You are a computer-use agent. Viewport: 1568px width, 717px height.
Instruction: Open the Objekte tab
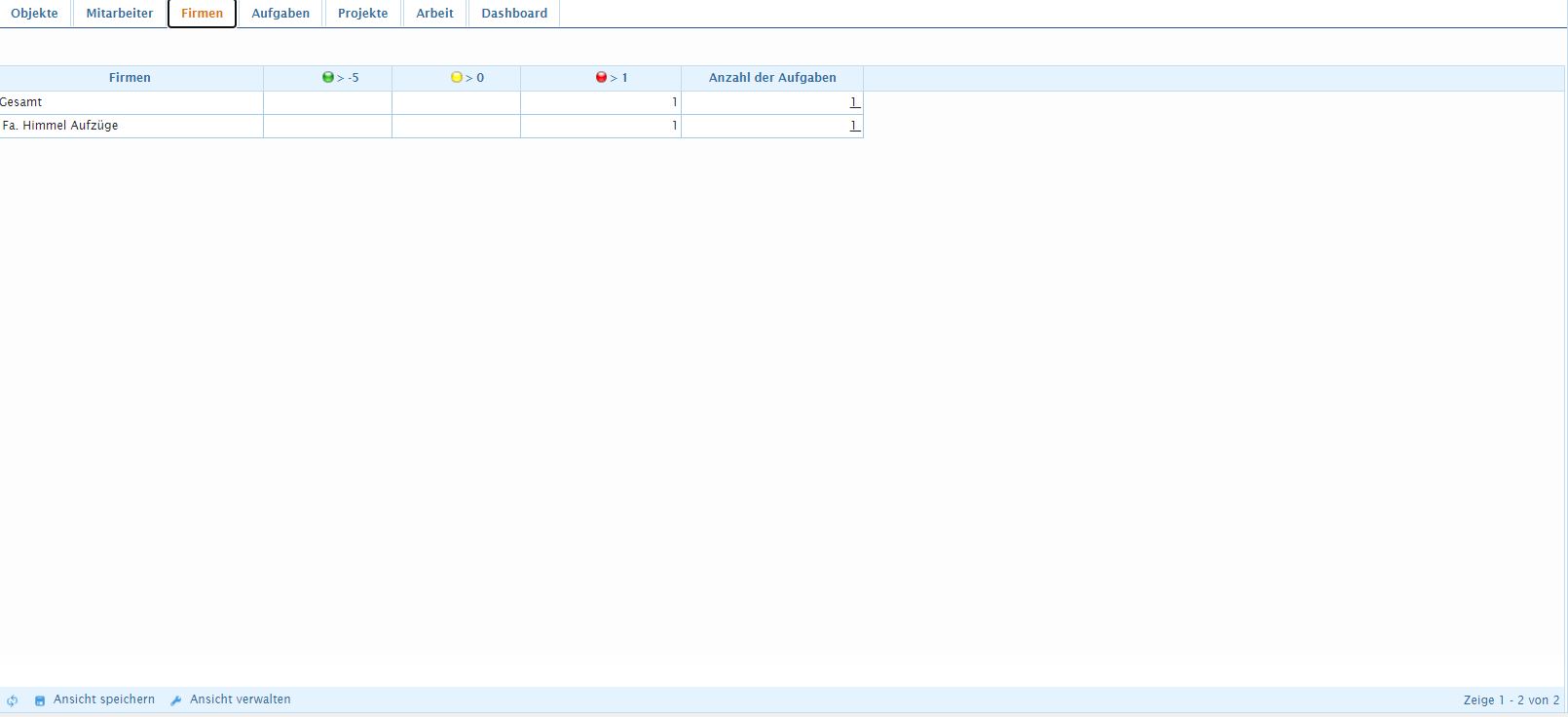[x=35, y=14]
